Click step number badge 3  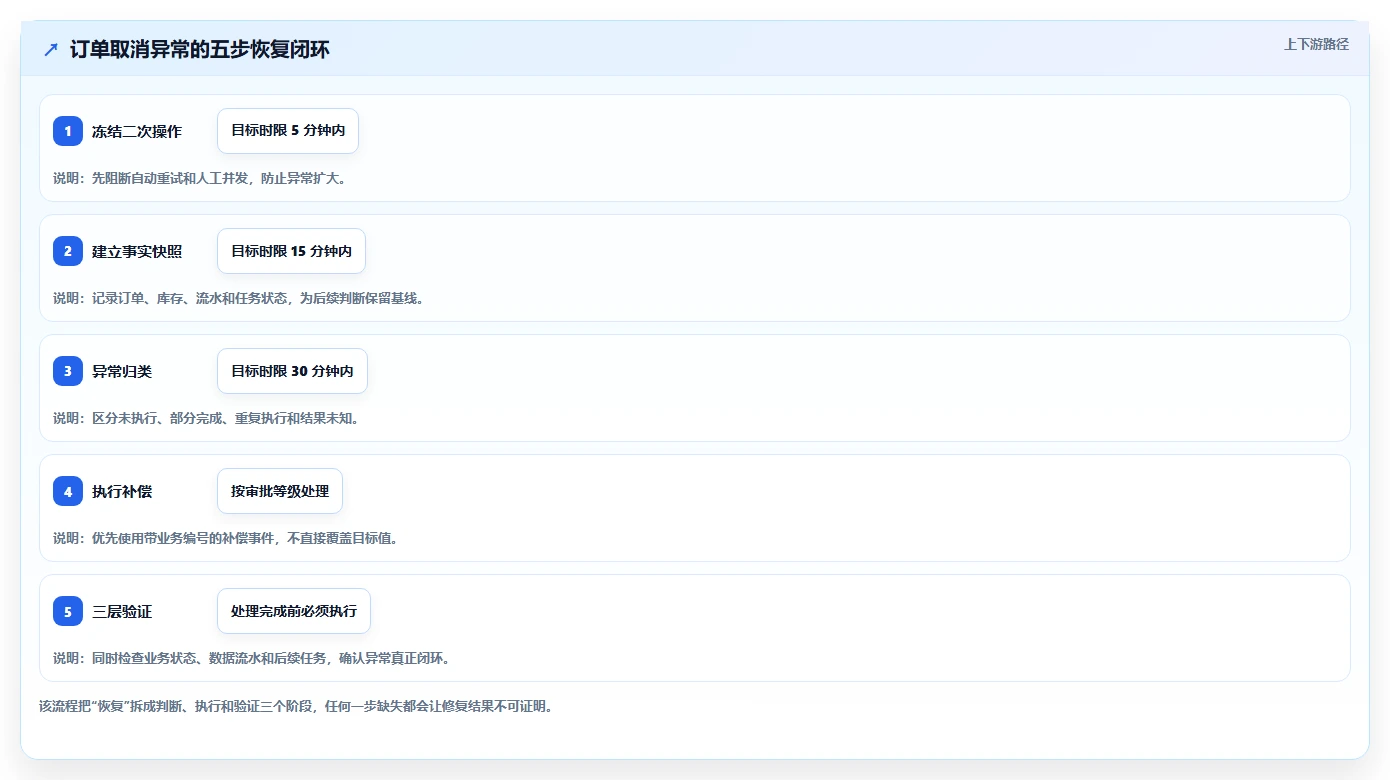click(68, 371)
